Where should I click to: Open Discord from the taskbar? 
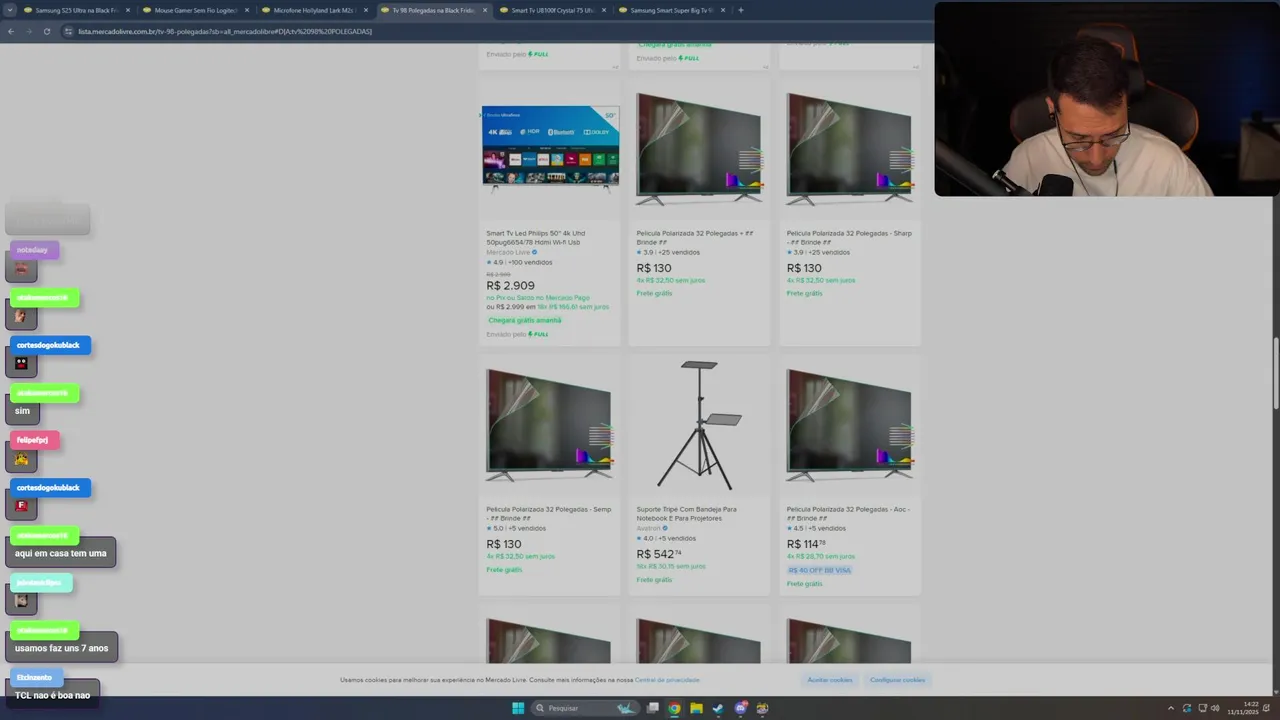740,708
